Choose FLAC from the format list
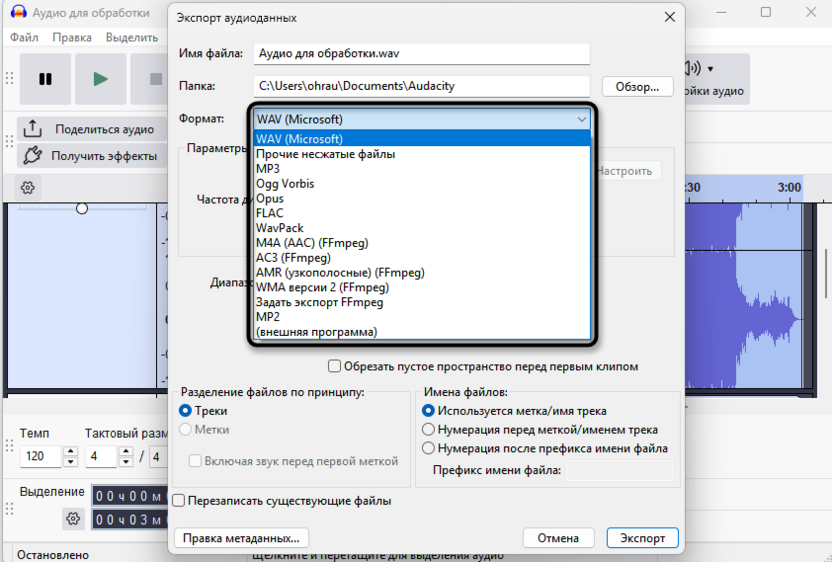Image resolution: width=832 pixels, height=562 pixels. click(422, 213)
